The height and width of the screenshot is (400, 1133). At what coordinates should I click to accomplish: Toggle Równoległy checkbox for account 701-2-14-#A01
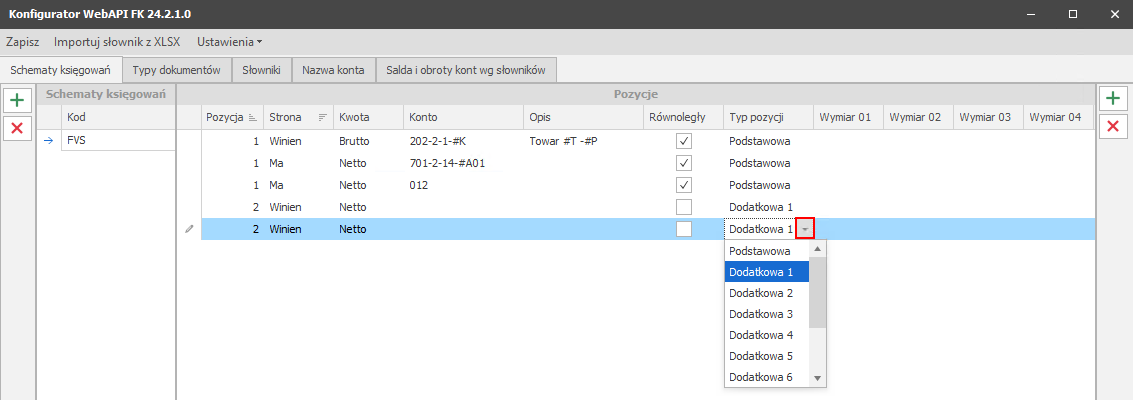pos(684,163)
